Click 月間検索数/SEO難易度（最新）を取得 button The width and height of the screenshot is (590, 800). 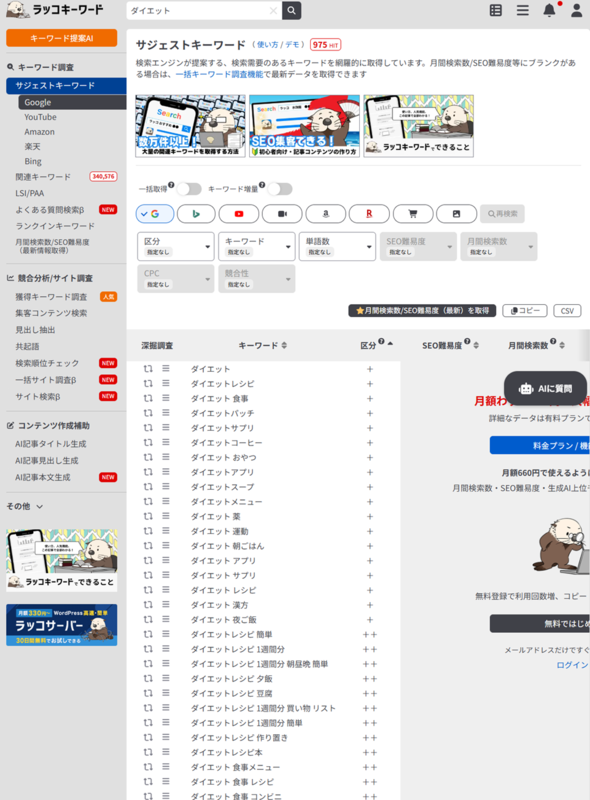point(422,311)
